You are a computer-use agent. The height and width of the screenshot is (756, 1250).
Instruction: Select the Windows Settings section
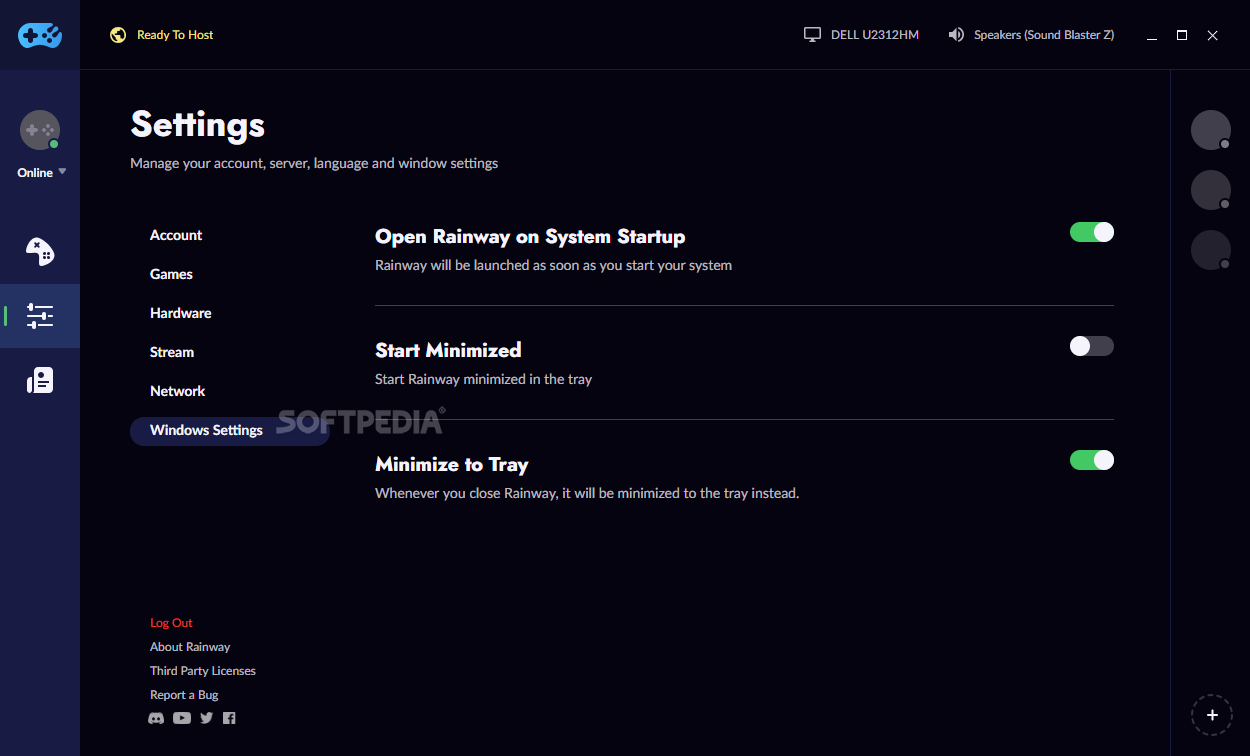tap(229, 430)
